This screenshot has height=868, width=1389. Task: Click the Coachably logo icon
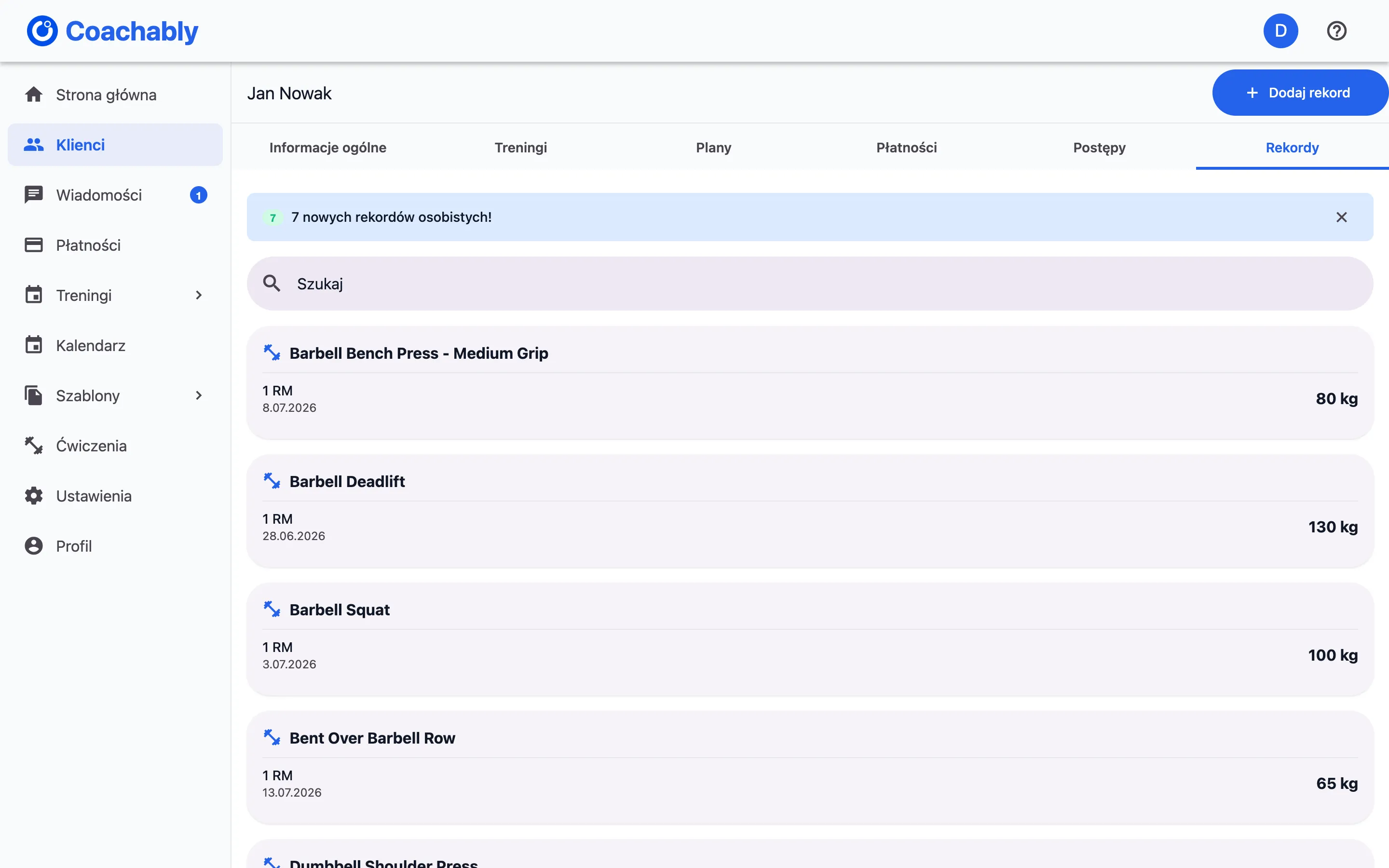42,31
